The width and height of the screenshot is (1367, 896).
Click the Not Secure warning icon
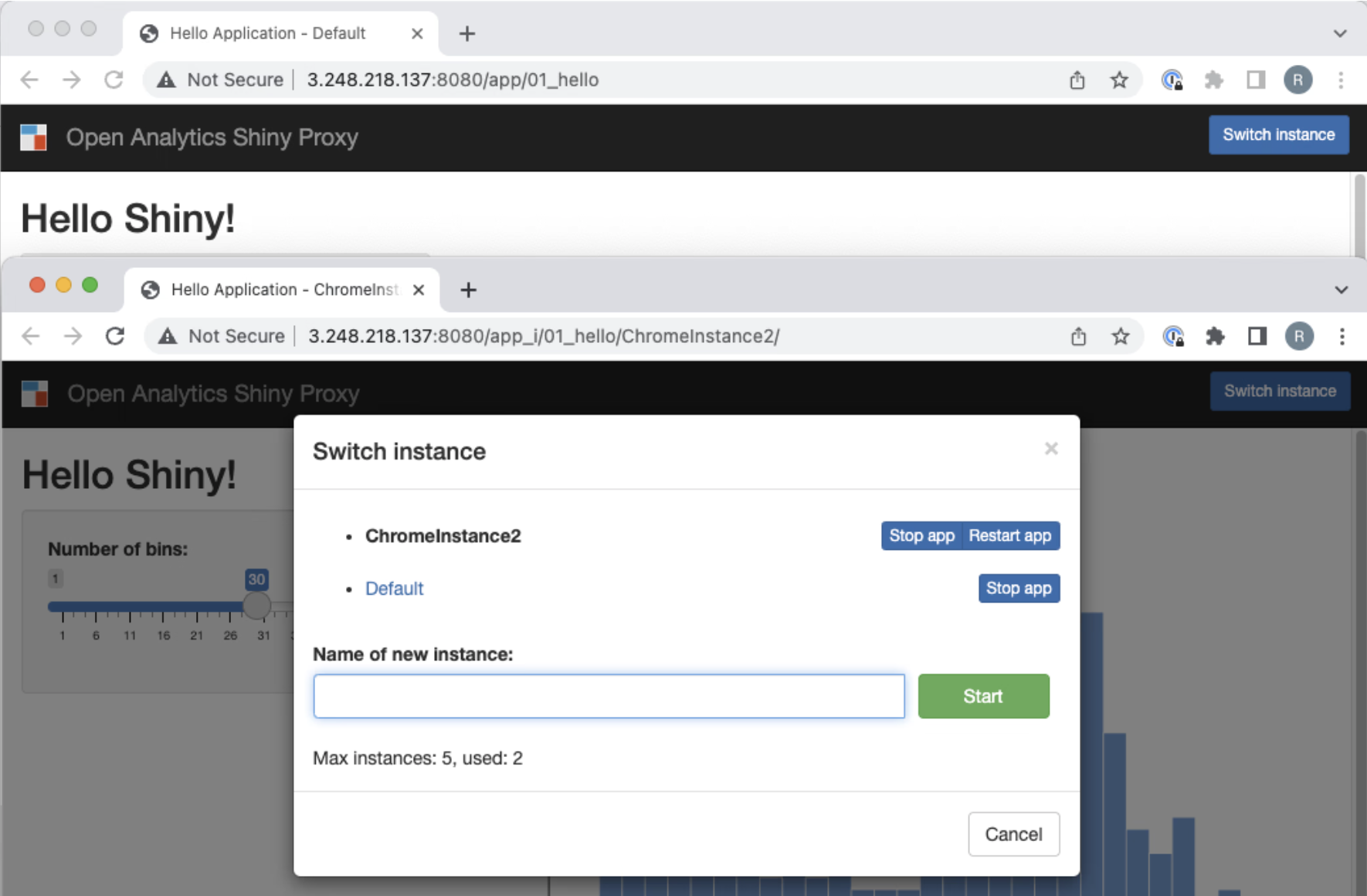(x=166, y=336)
